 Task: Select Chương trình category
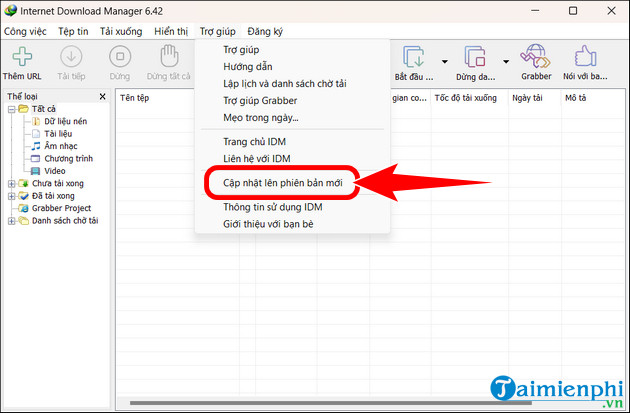coord(69,159)
